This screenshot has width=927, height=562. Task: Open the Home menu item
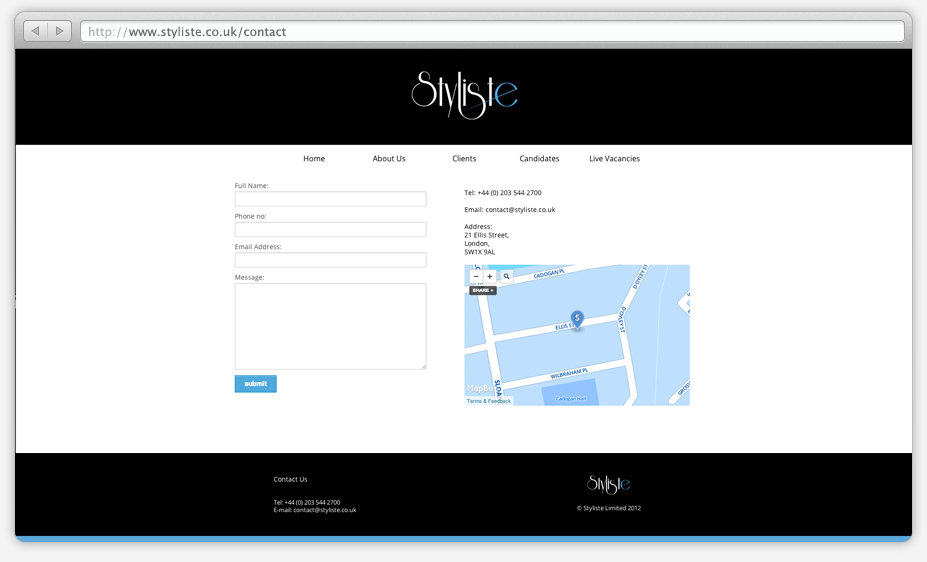tap(314, 158)
